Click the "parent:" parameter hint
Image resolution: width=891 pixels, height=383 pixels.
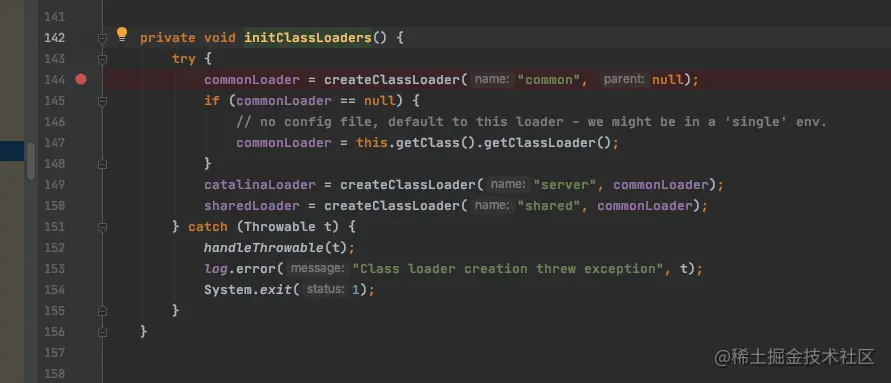click(x=624, y=80)
